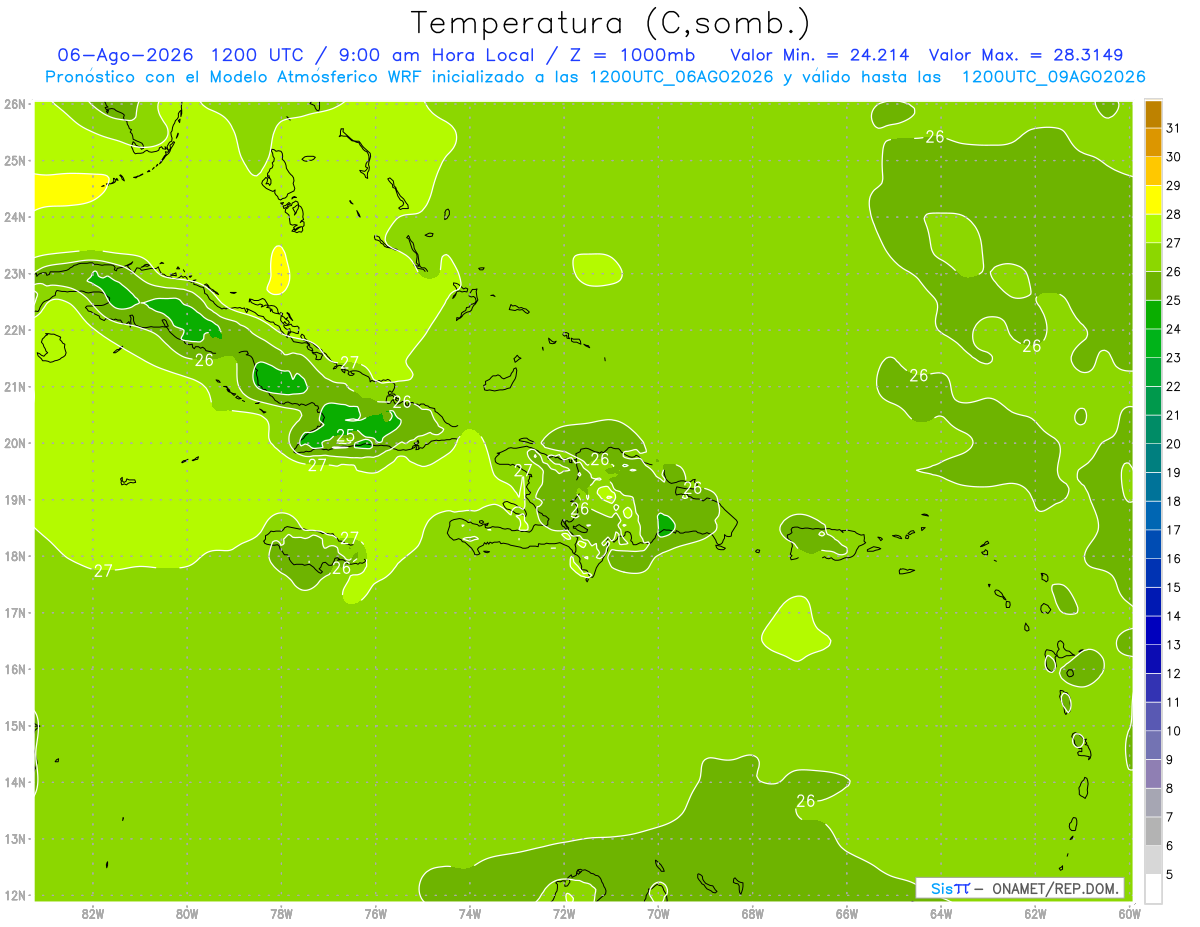Image resolution: width=1200 pixels, height=927 pixels.
Task: Click the '66W' longitude axis label
Action: [x=846, y=913]
